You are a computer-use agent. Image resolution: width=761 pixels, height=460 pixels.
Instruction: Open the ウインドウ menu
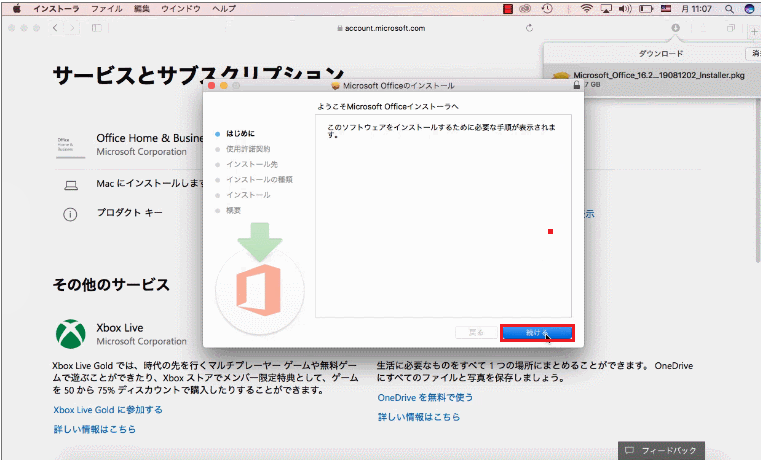(x=181, y=9)
